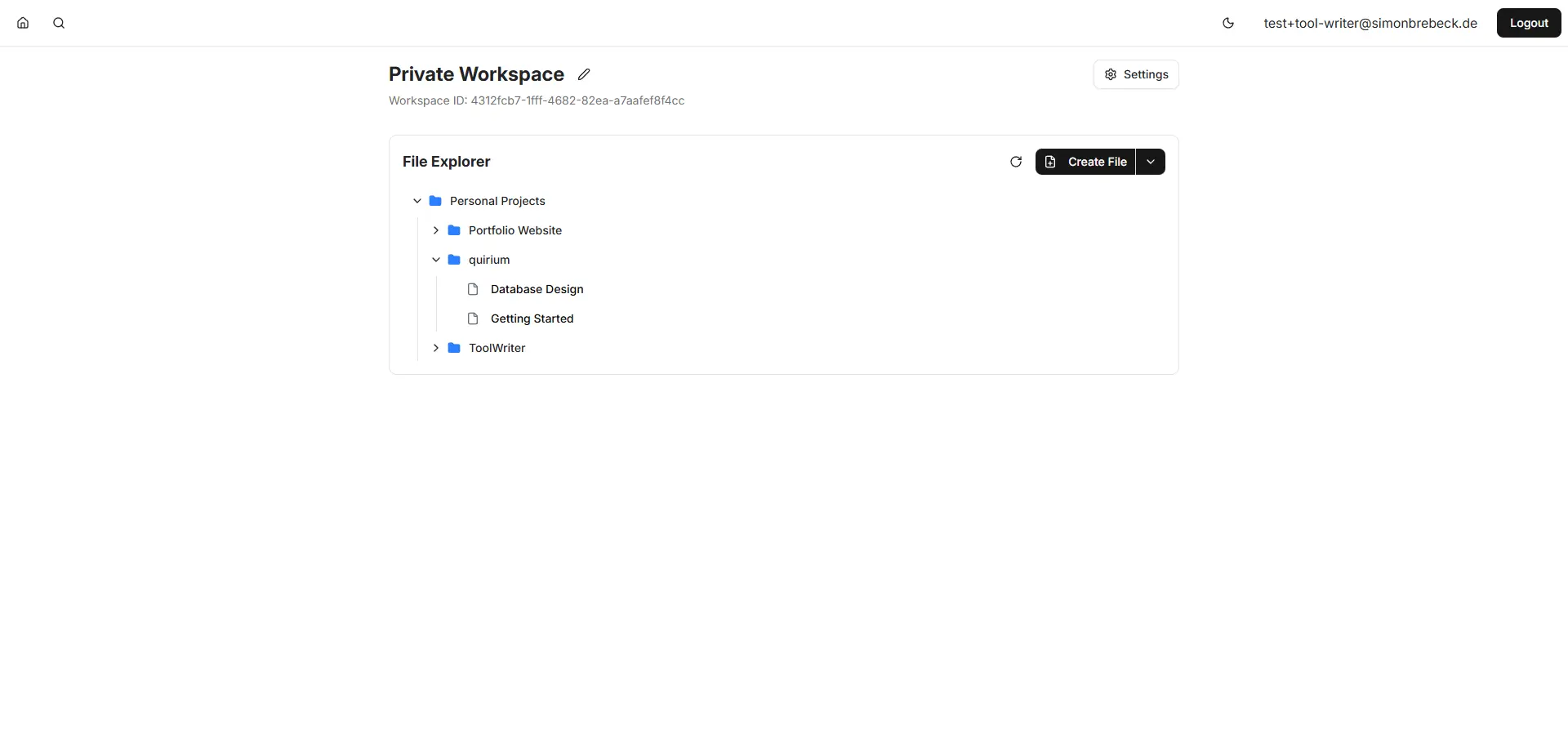Expand the Portfolio Website folder
The image size is (1568, 744).
(436, 230)
